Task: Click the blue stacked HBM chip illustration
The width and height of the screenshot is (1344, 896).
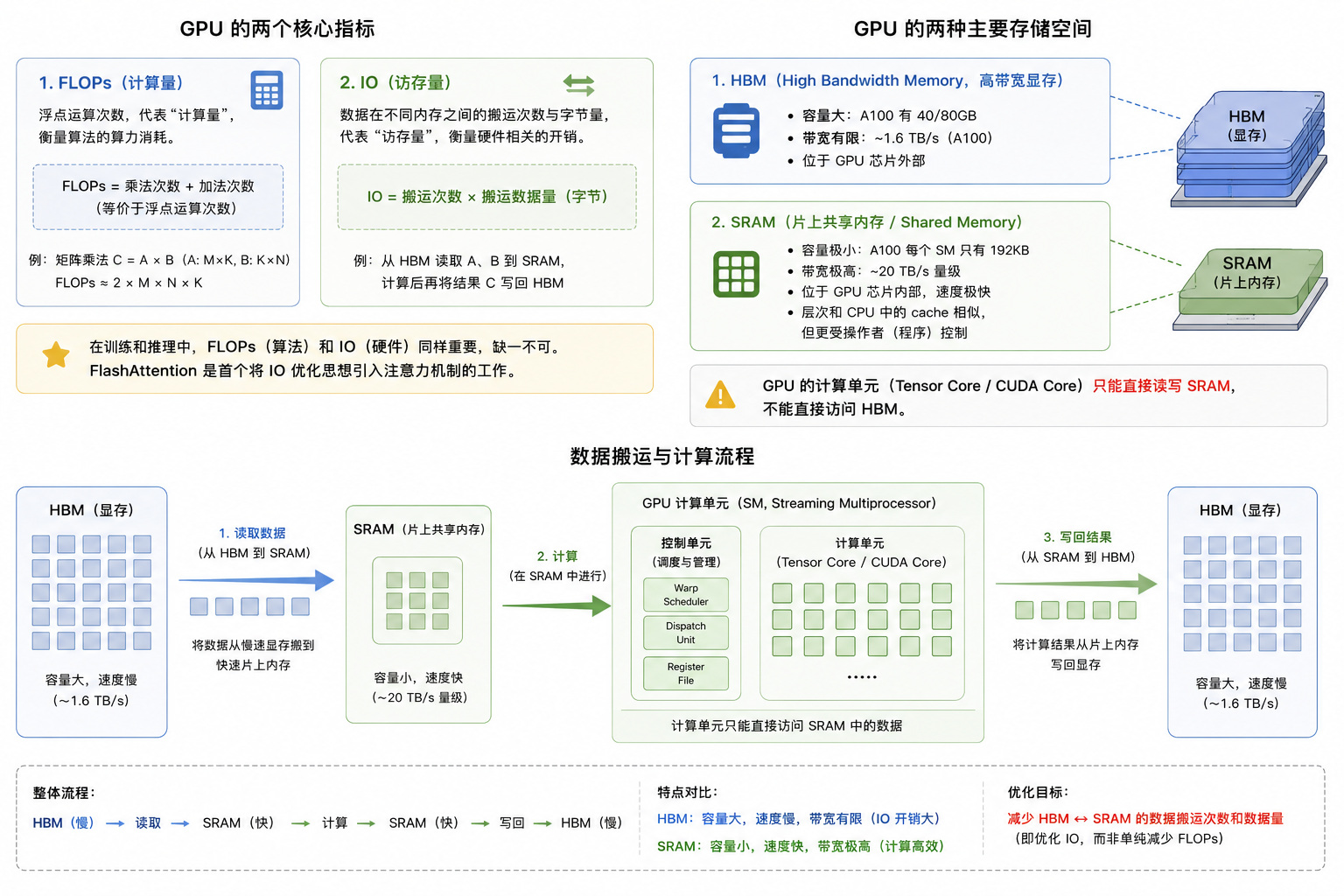Action: click(1249, 149)
